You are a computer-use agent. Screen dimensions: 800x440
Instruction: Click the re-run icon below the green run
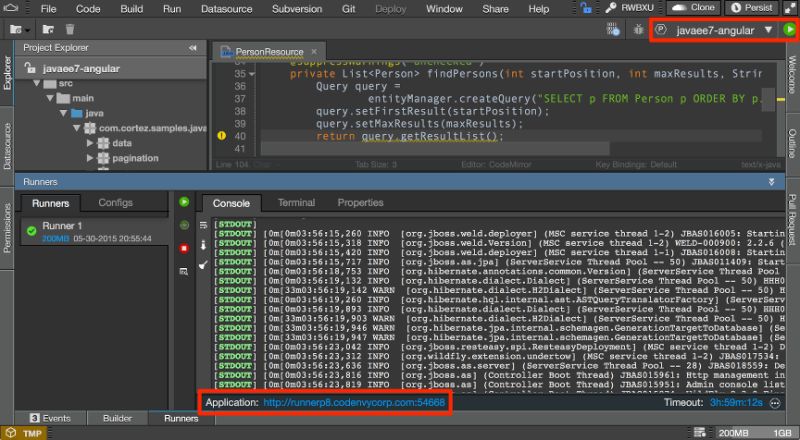(x=184, y=225)
